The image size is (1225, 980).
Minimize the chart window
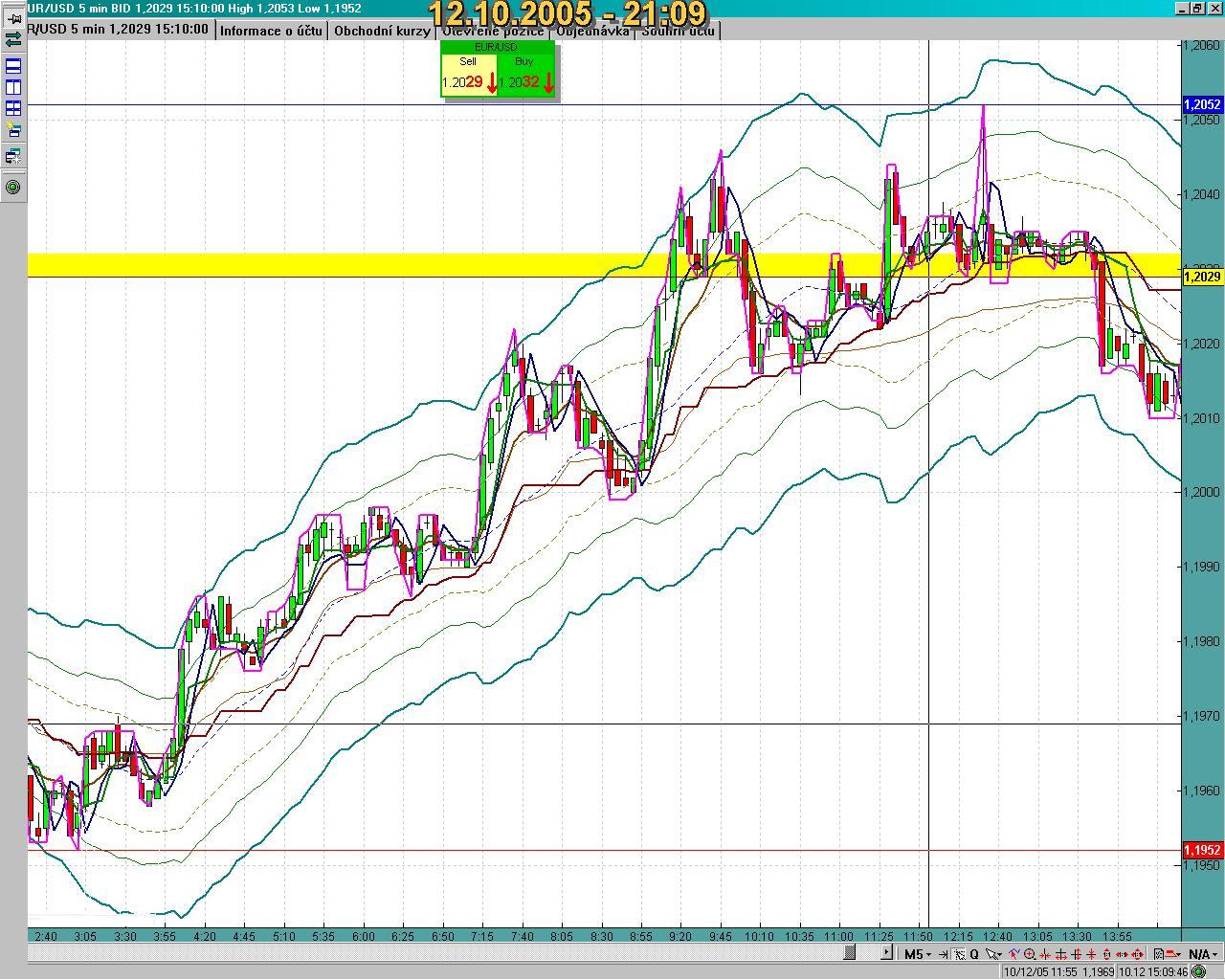click(1183, 9)
